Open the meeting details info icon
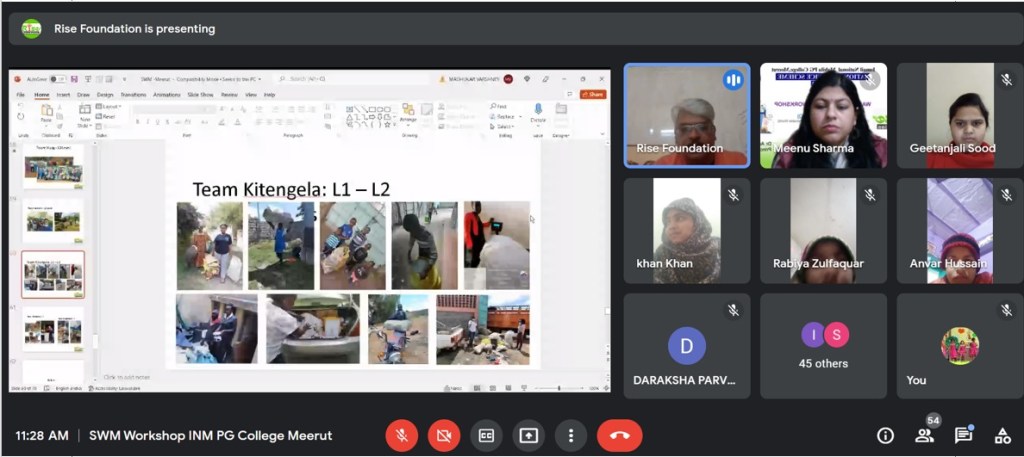The height and width of the screenshot is (457, 1024). 885,435
